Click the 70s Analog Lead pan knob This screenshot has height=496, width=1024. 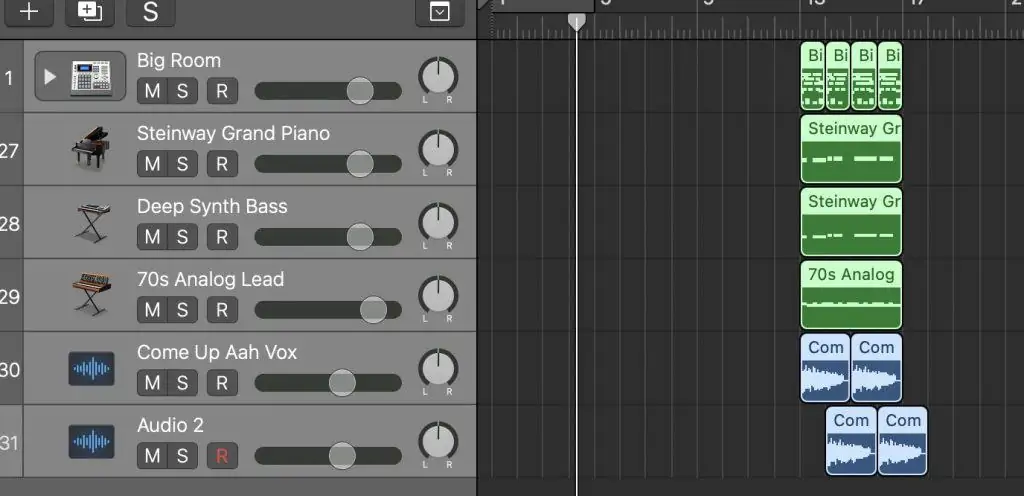click(x=438, y=296)
